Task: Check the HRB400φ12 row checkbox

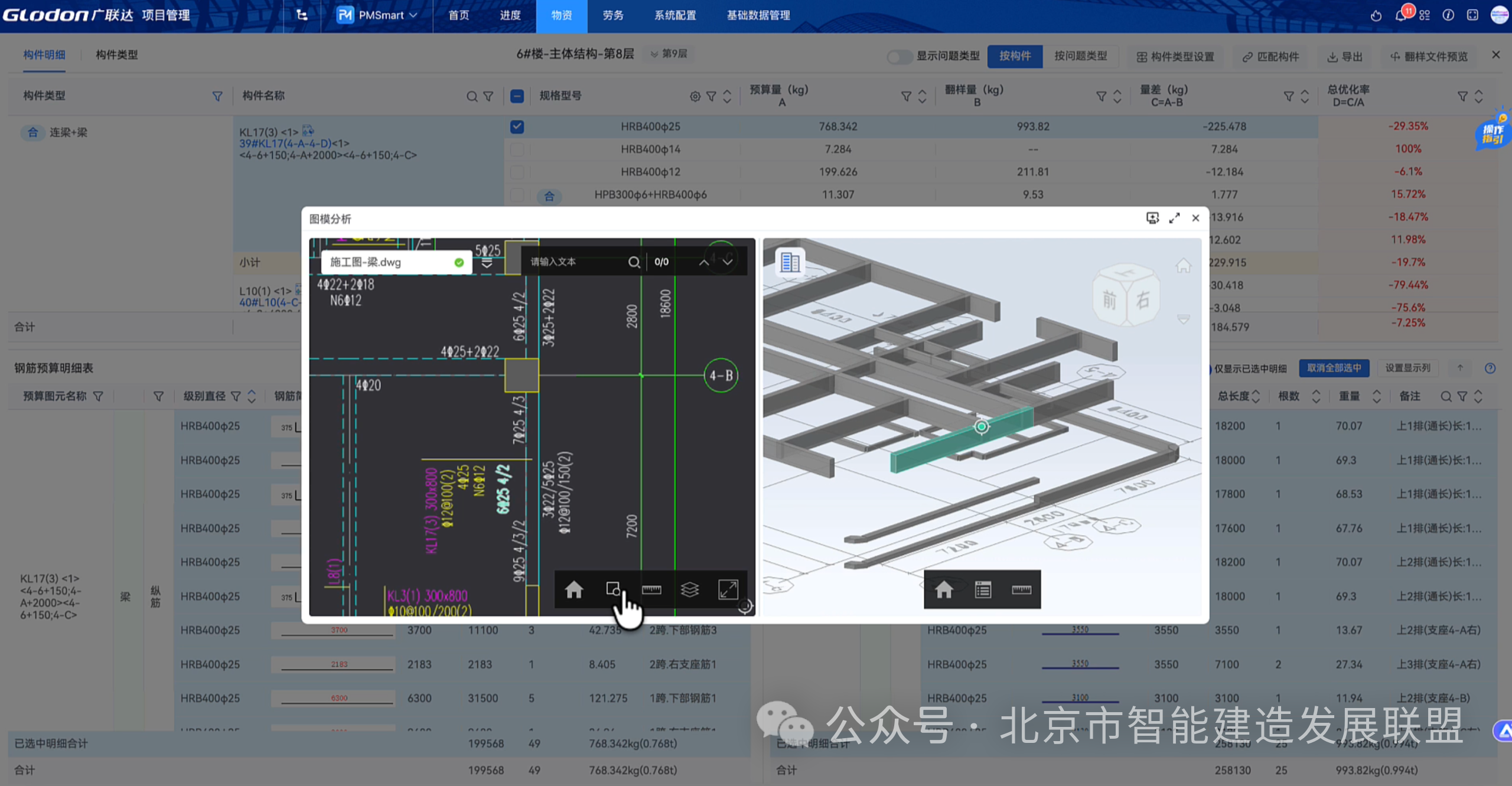Action: click(517, 172)
